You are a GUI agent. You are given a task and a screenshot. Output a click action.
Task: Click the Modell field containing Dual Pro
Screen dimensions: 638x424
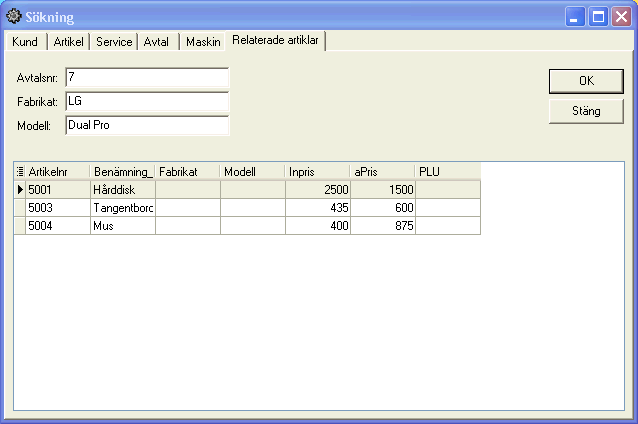(146, 125)
